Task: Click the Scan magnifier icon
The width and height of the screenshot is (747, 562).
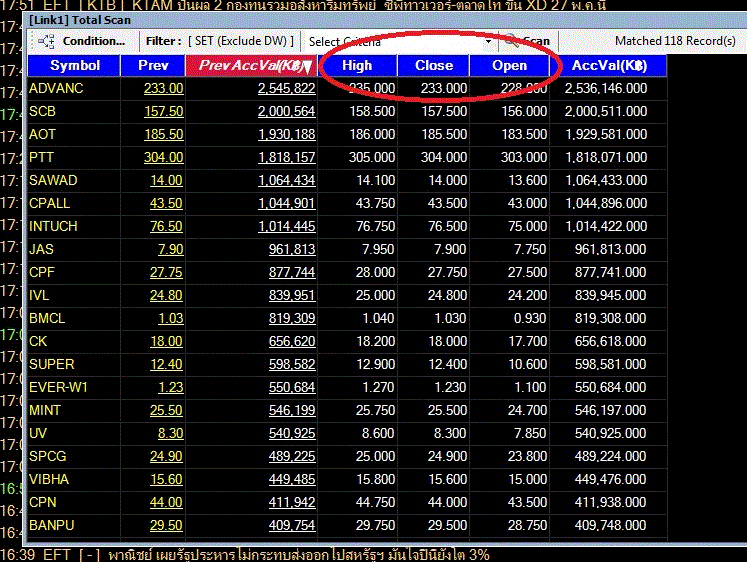Action: pos(512,41)
